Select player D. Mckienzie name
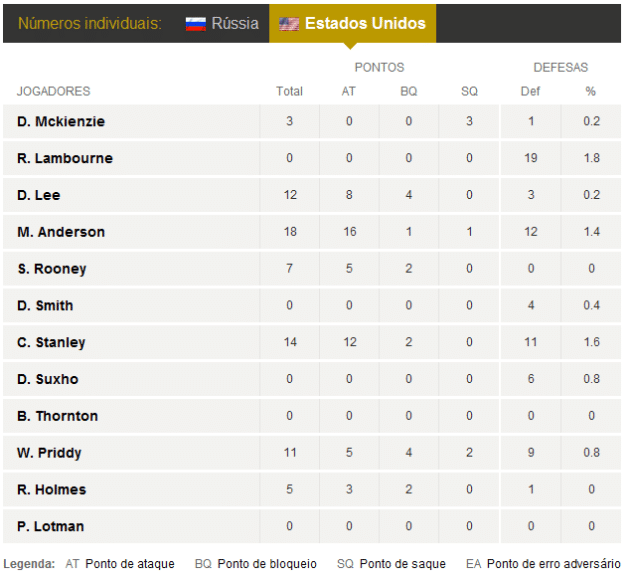Image resolution: width=630 pixels, height=580 pixels. (x=61, y=121)
